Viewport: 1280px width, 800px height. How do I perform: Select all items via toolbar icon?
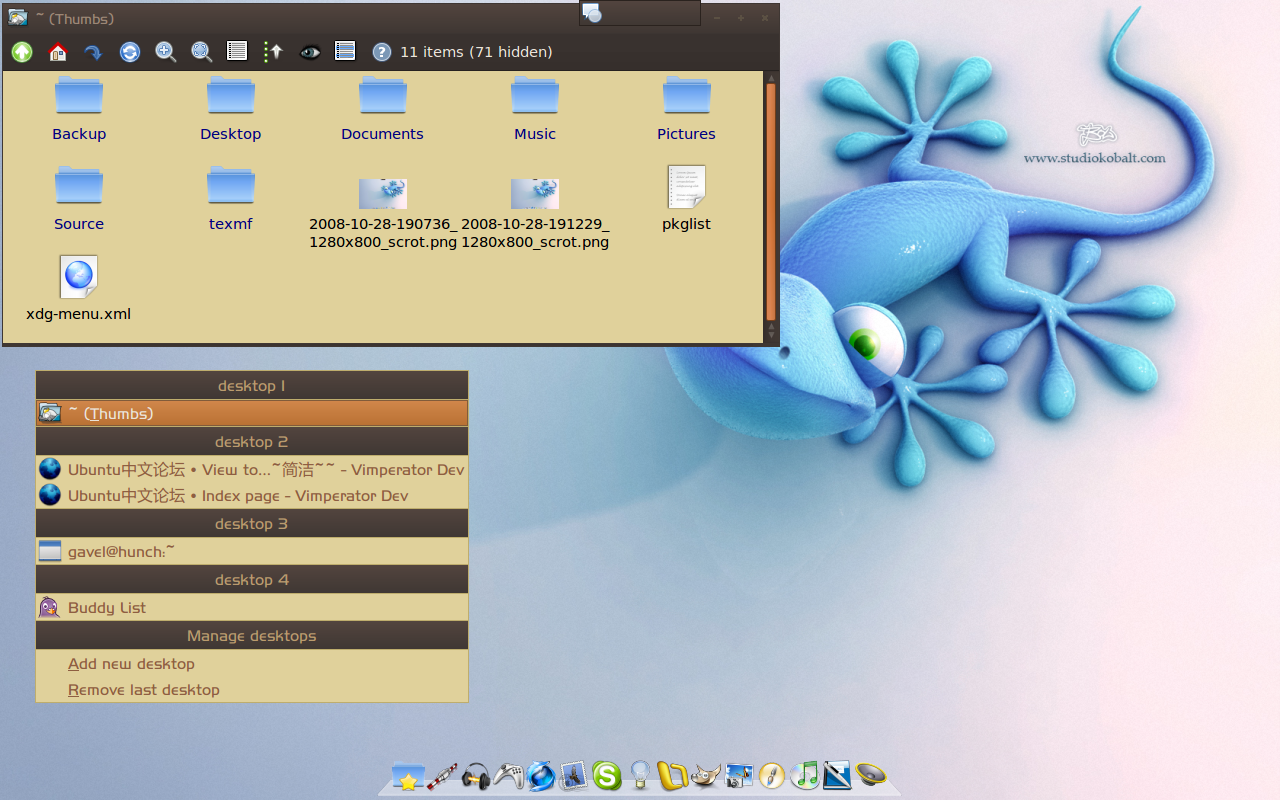coord(345,51)
